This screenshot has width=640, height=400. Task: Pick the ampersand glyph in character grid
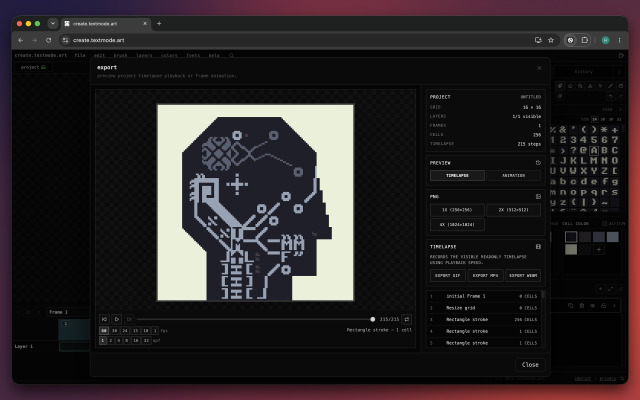[563, 129]
